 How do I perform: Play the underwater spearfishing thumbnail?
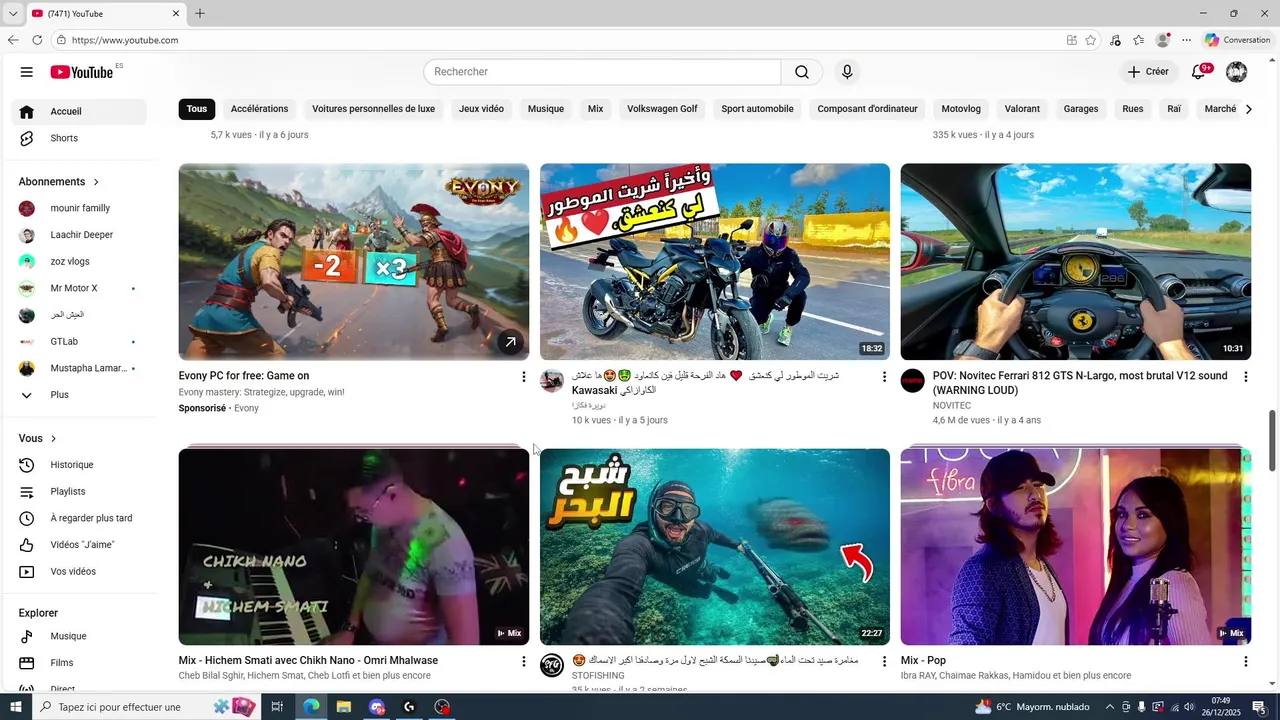click(715, 547)
